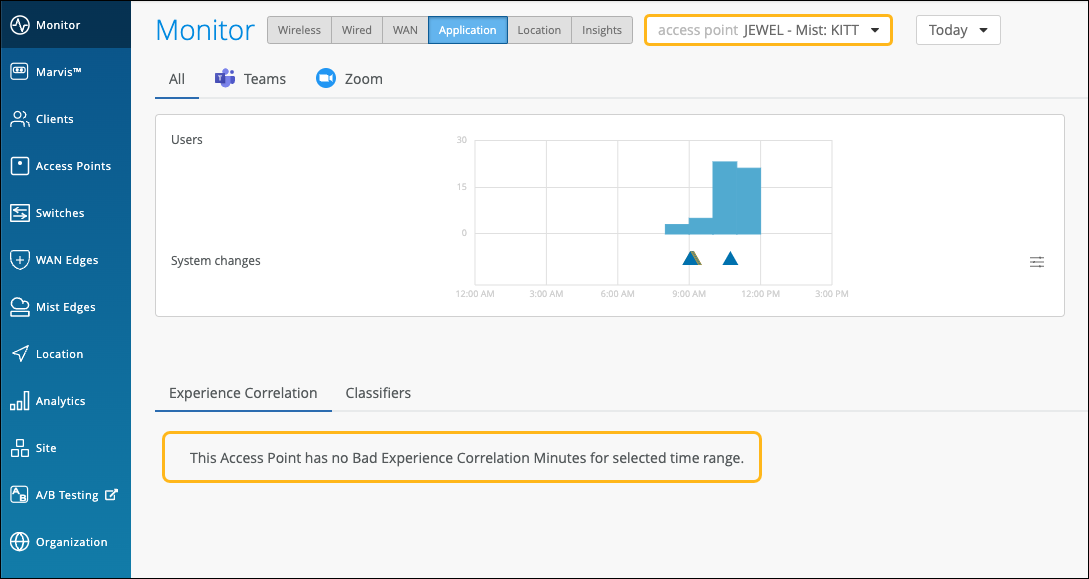
Task: Click the Clients icon in sidebar
Action: [19, 119]
